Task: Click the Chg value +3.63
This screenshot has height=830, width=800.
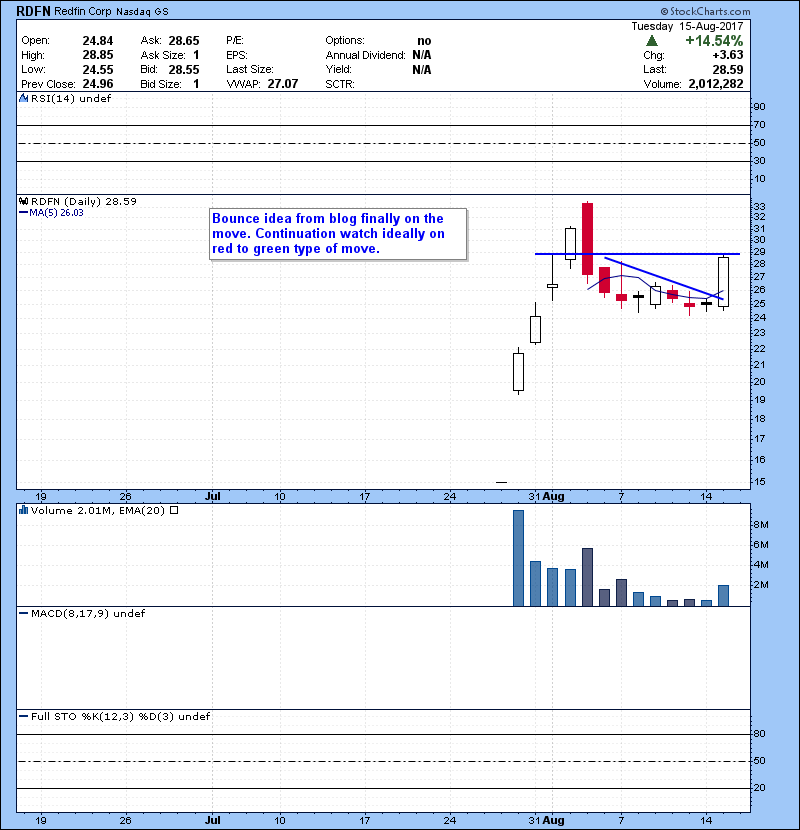Action: point(728,55)
